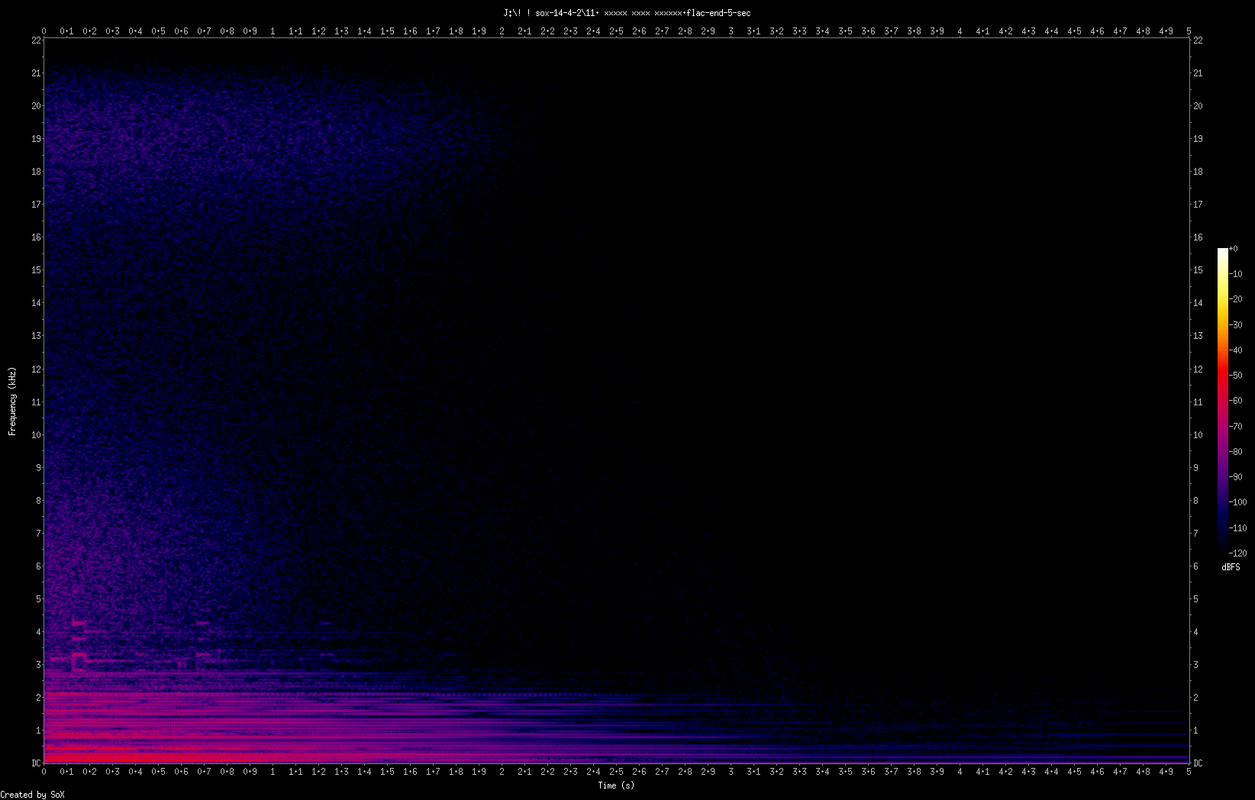Click the '-90' value on the dBFS scale
Image resolution: width=1255 pixels, height=800 pixels.
click(x=1235, y=477)
